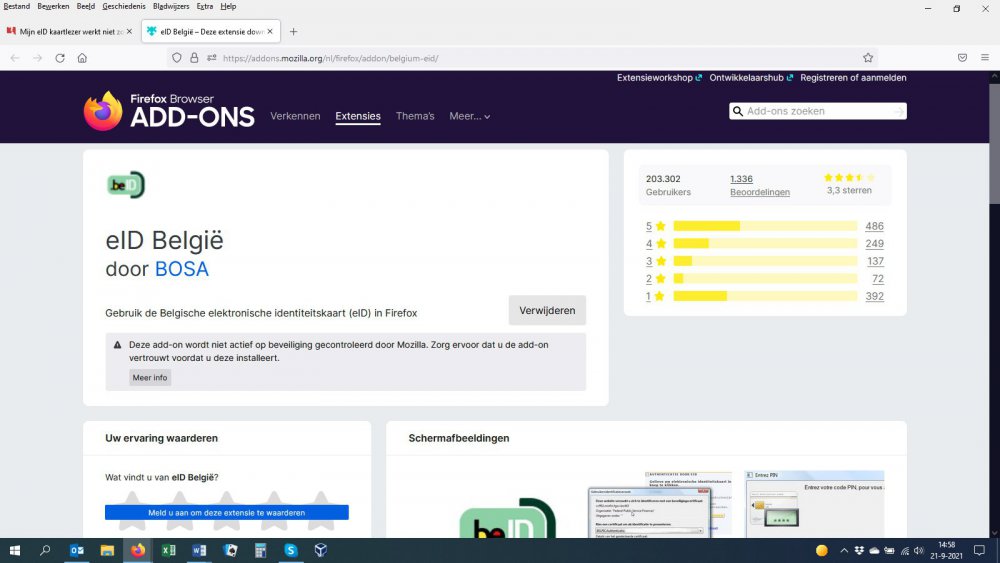The image size is (1000, 563).
Task: Open Skype from the taskbar
Action: [x=291, y=550]
